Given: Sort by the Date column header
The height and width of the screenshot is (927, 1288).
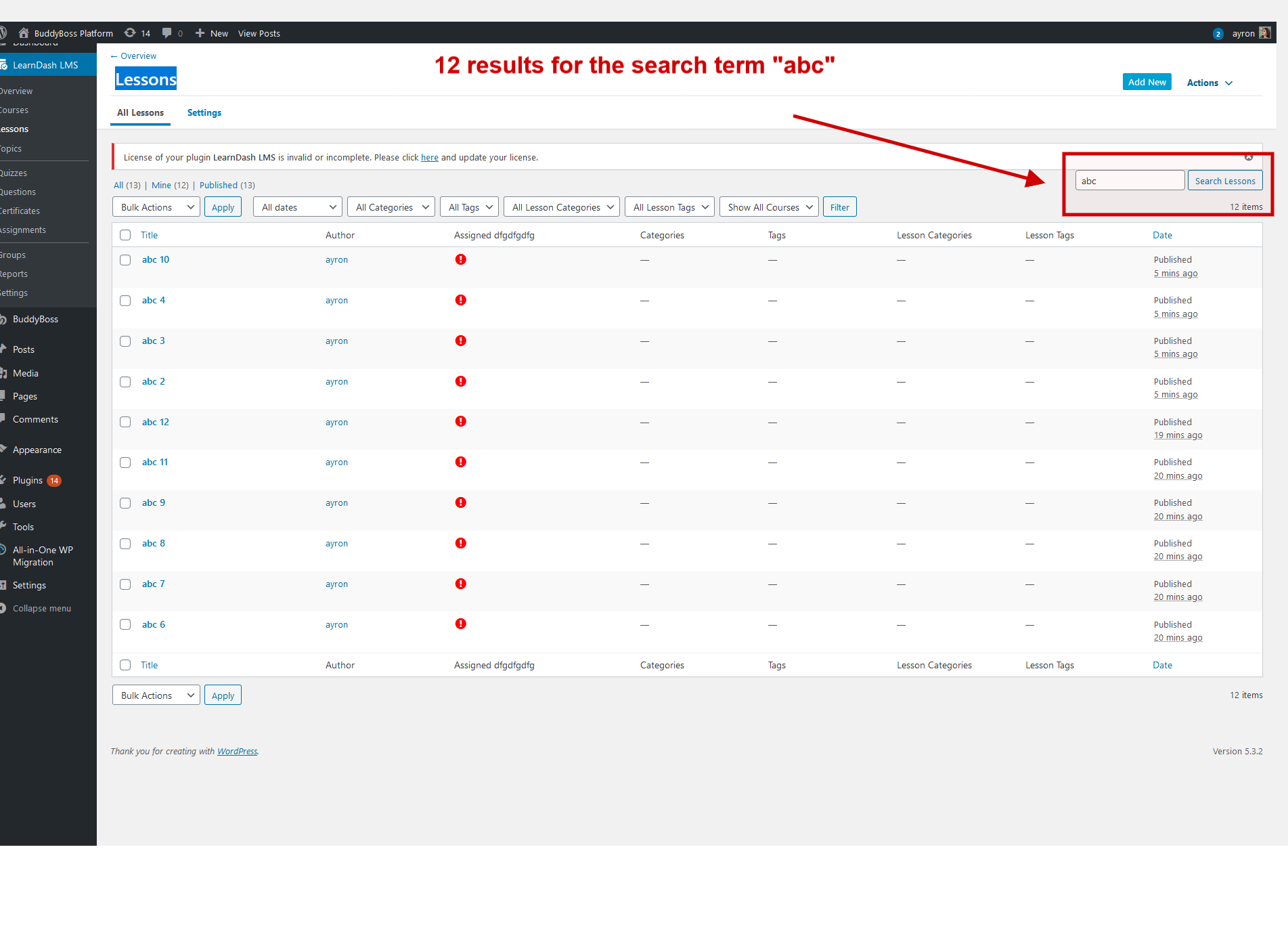Looking at the screenshot, I should point(1163,235).
